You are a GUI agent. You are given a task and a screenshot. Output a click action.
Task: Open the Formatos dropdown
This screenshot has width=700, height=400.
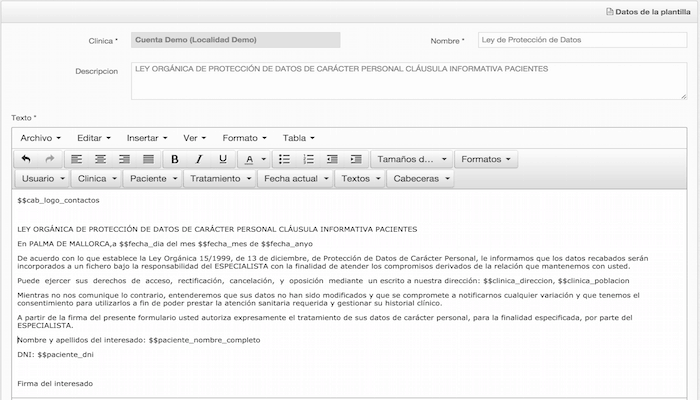486,159
